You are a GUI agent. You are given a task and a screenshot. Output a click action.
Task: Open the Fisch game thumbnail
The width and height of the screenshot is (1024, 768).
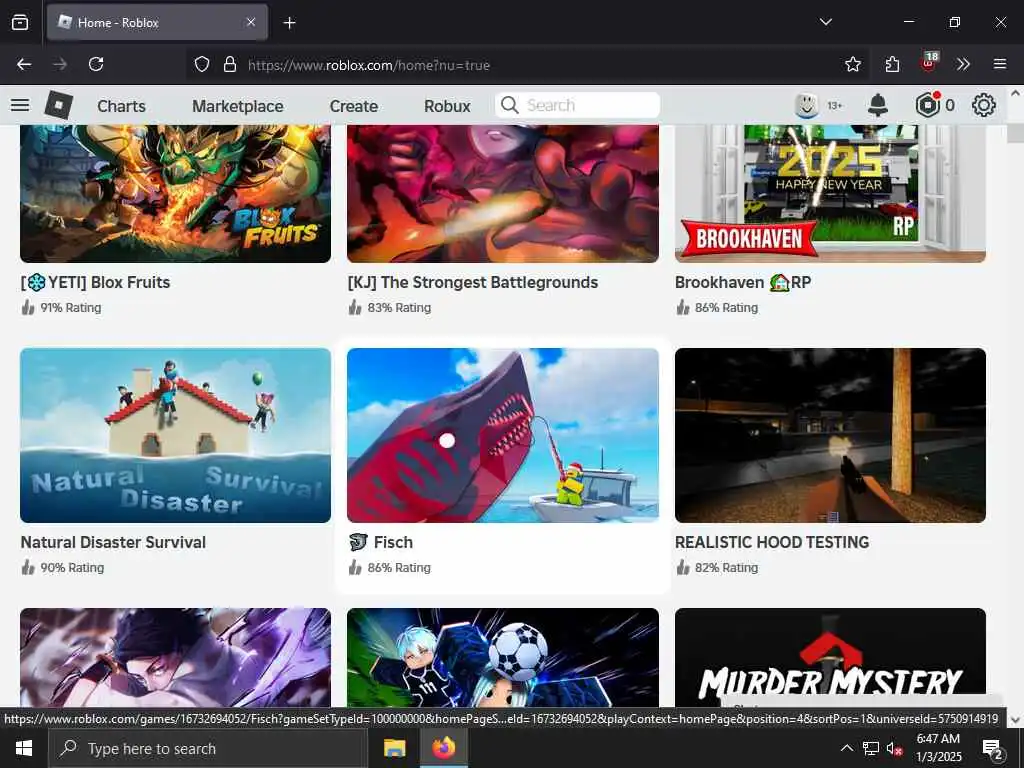point(503,435)
